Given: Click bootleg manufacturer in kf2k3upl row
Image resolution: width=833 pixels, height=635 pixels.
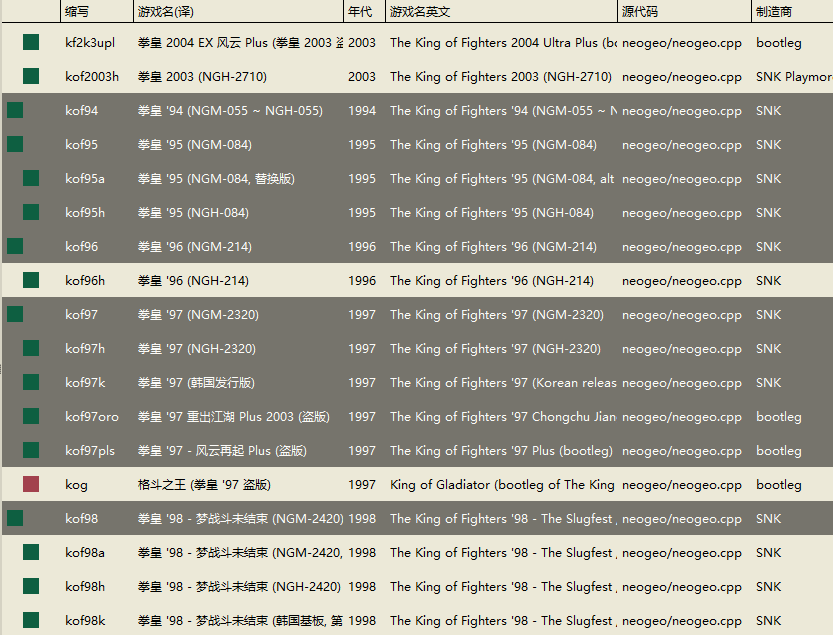Looking at the screenshot, I should coord(779,43).
